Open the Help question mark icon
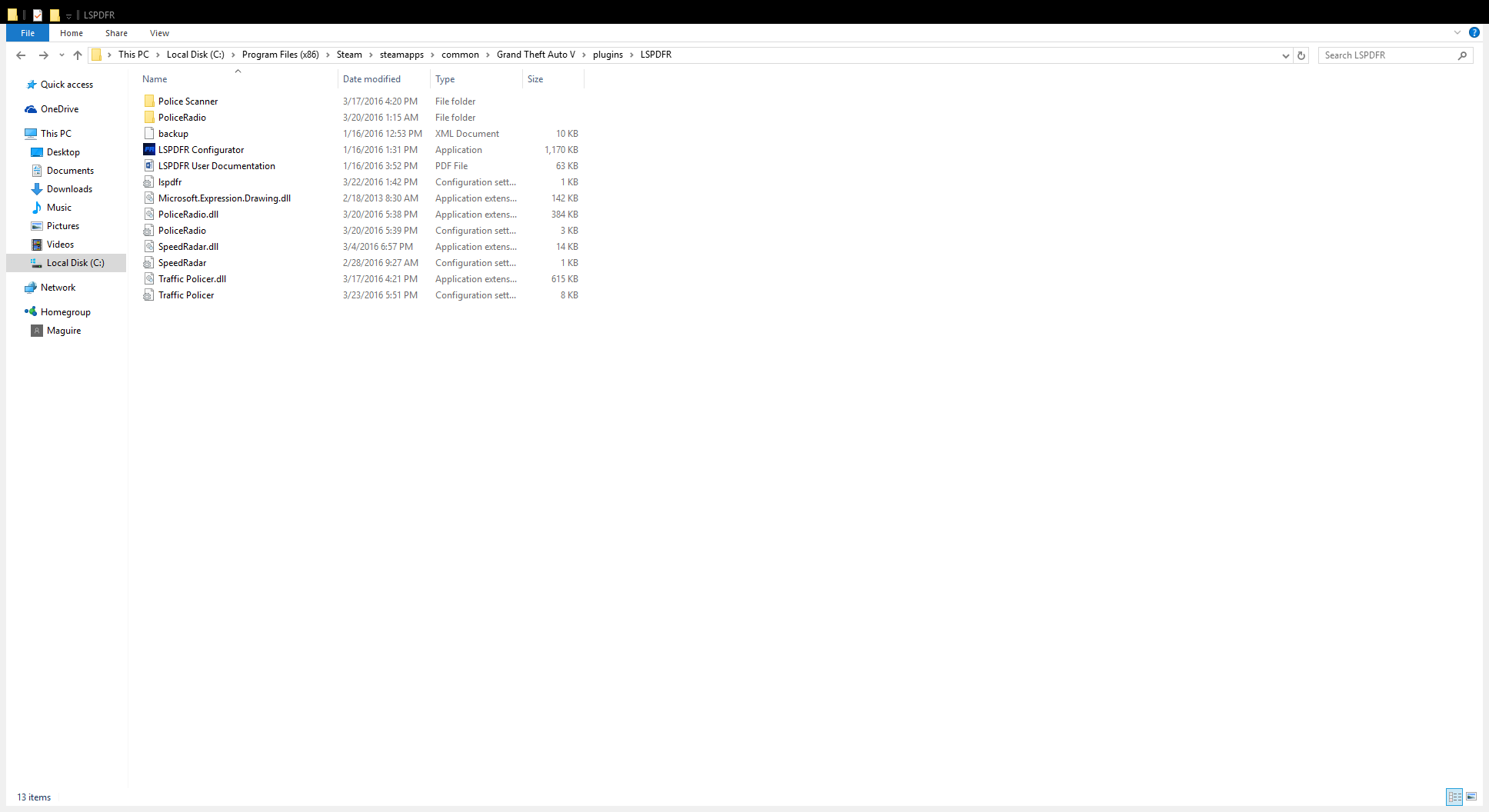Viewport: 1489px width, 812px height. tap(1474, 32)
